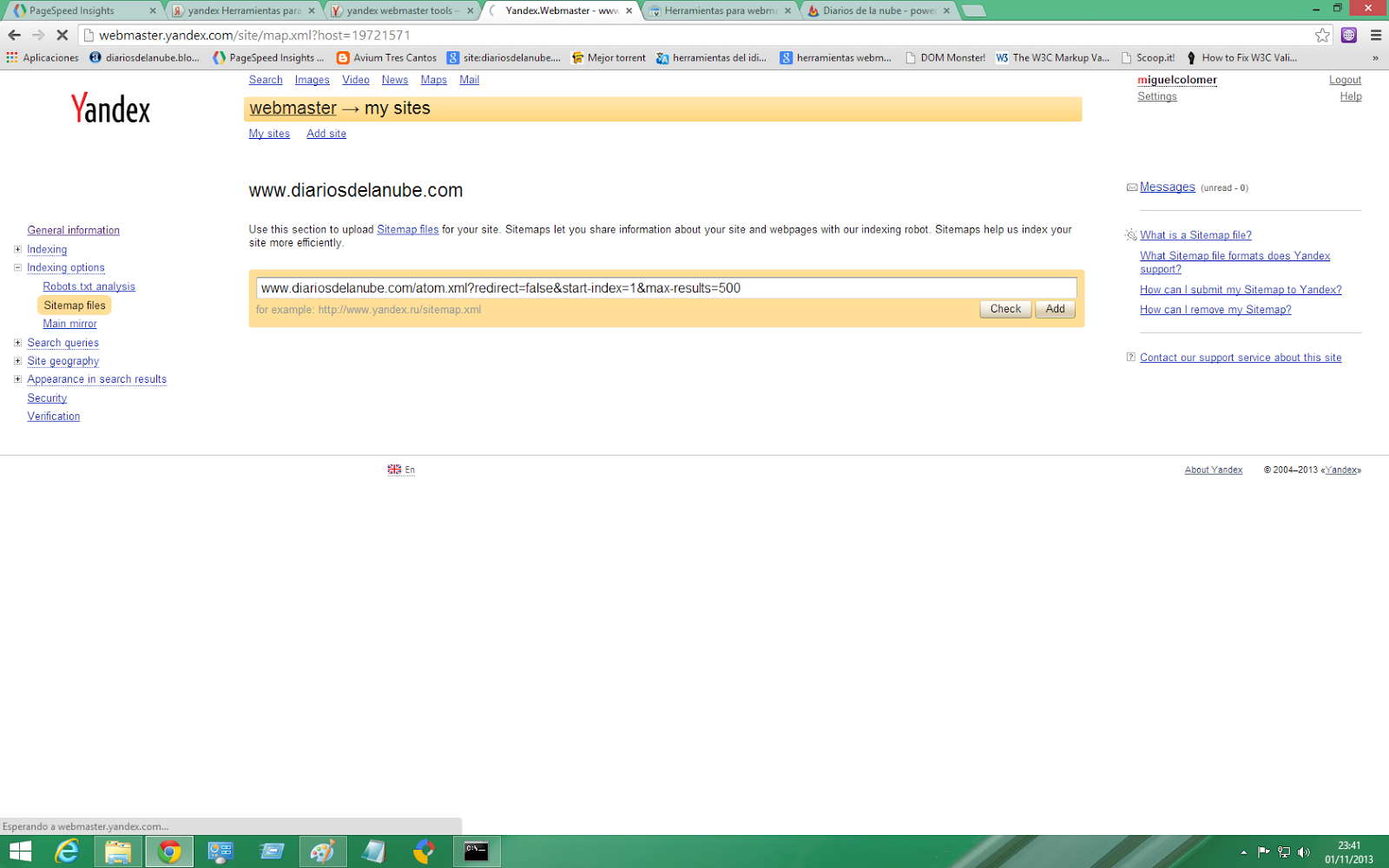Open the Windows Start button
Viewport: 1389px width, 868px height.
(x=20, y=852)
